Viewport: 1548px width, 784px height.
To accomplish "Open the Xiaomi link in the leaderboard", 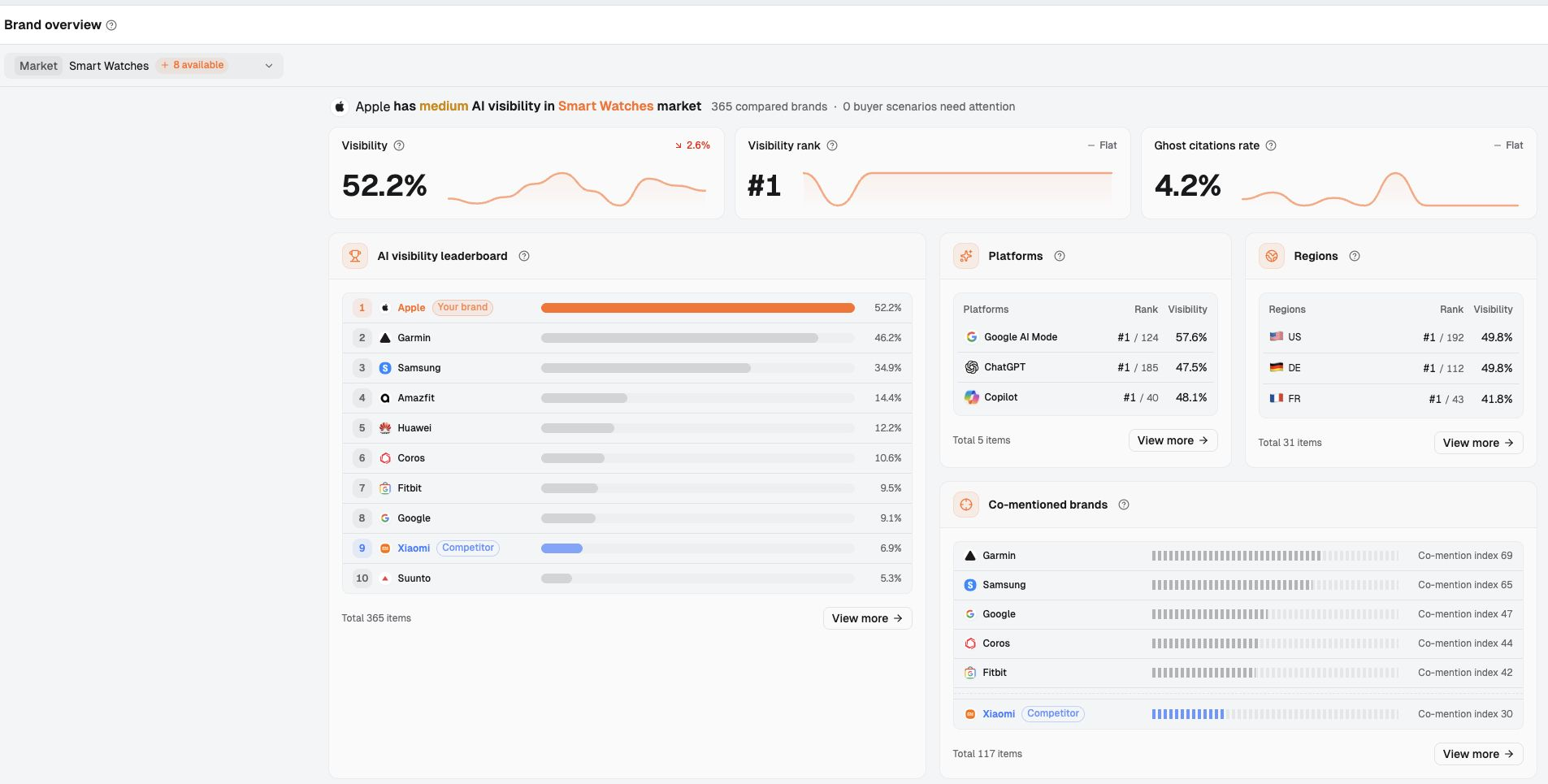I will coord(414,548).
